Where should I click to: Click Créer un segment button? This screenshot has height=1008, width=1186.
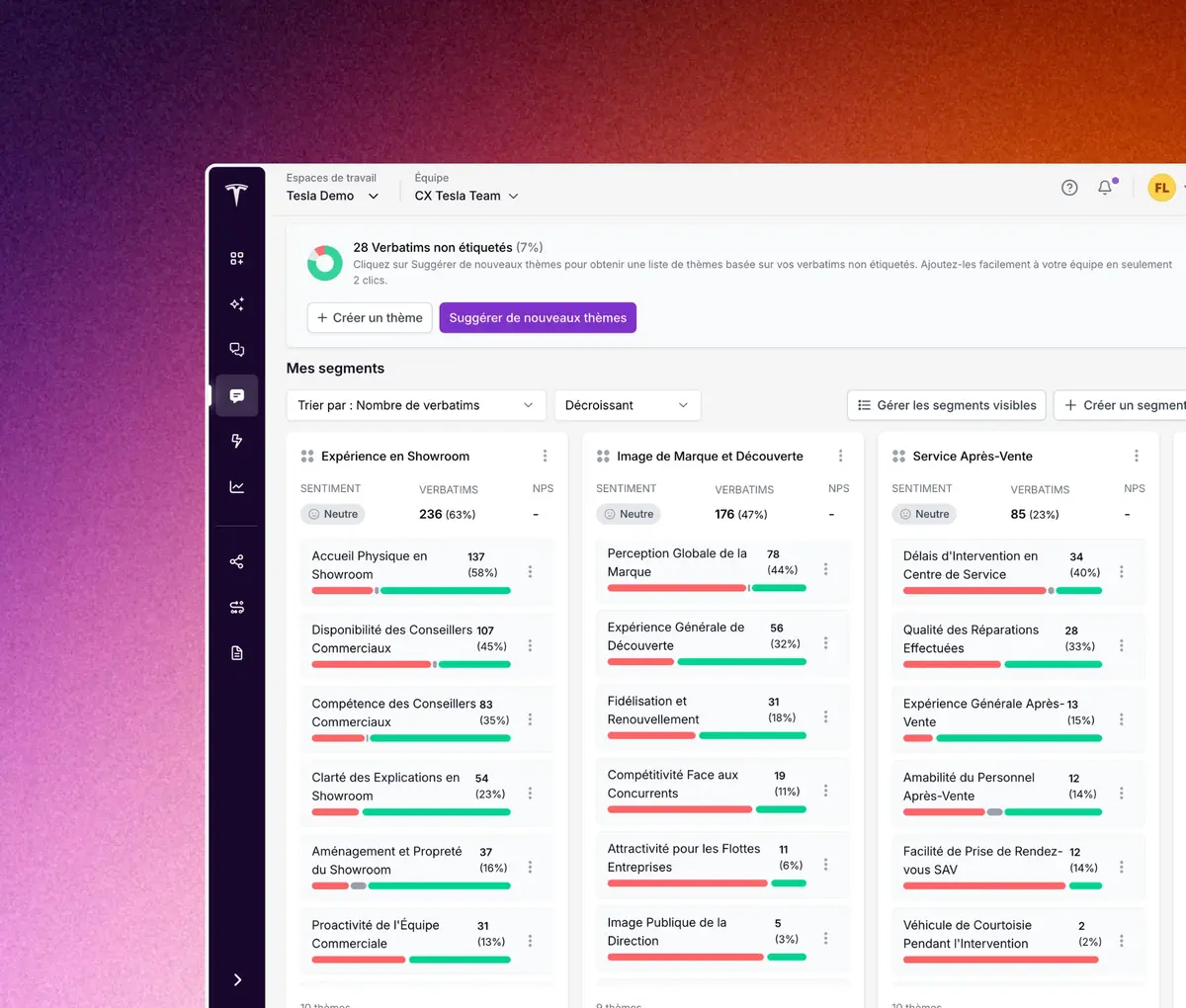[1120, 405]
